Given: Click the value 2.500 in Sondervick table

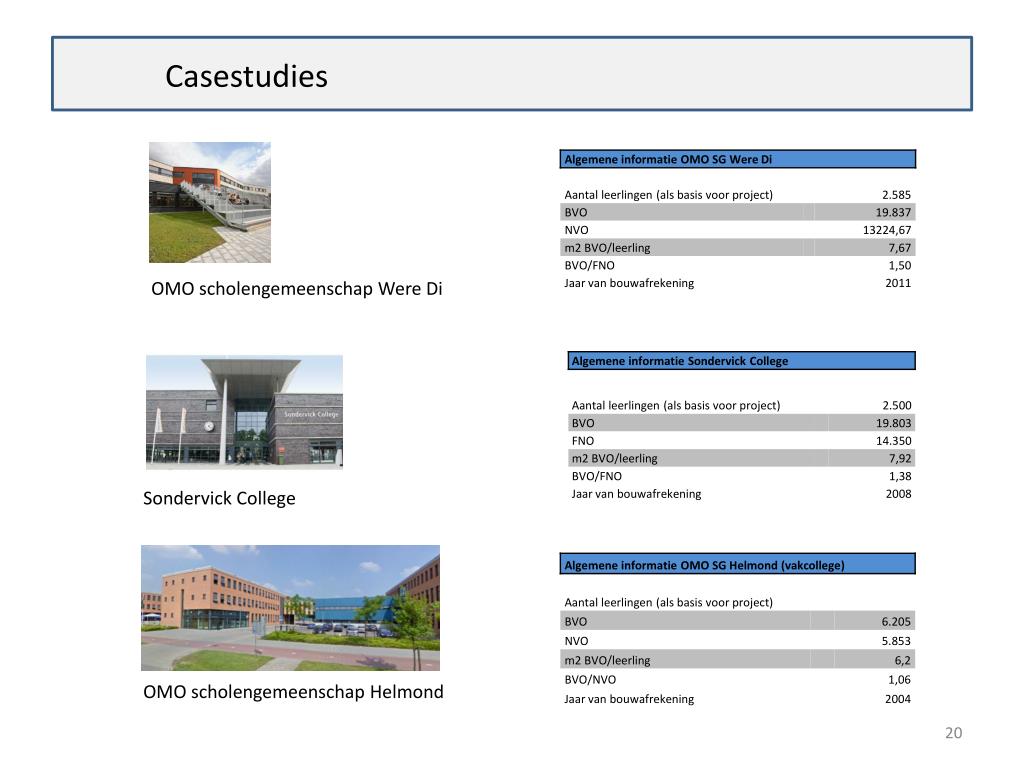Looking at the screenshot, I should tap(897, 405).
